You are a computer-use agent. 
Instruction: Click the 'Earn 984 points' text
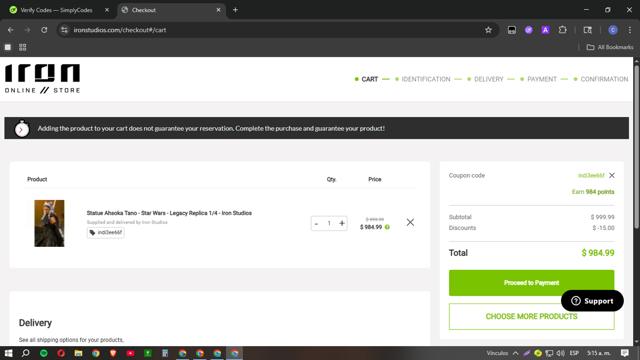pyautogui.click(x=593, y=192)
